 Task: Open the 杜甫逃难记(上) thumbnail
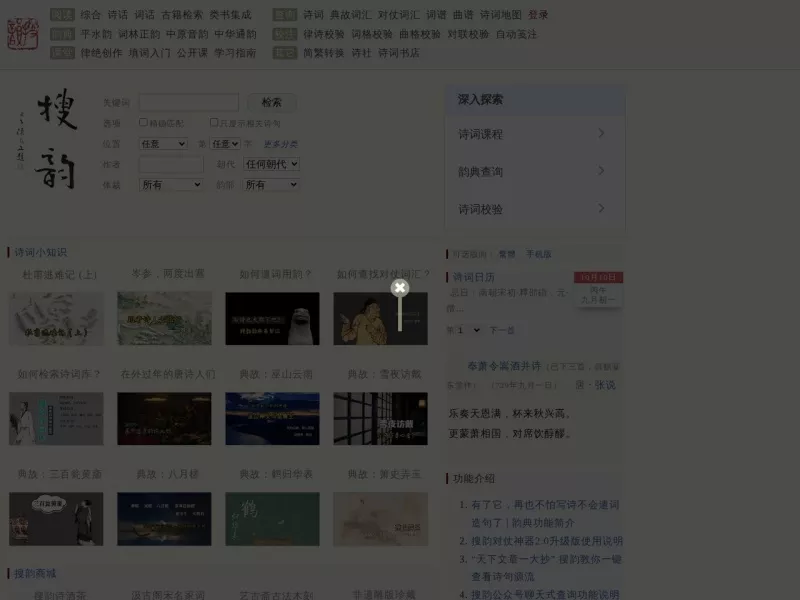coord(56,318)
